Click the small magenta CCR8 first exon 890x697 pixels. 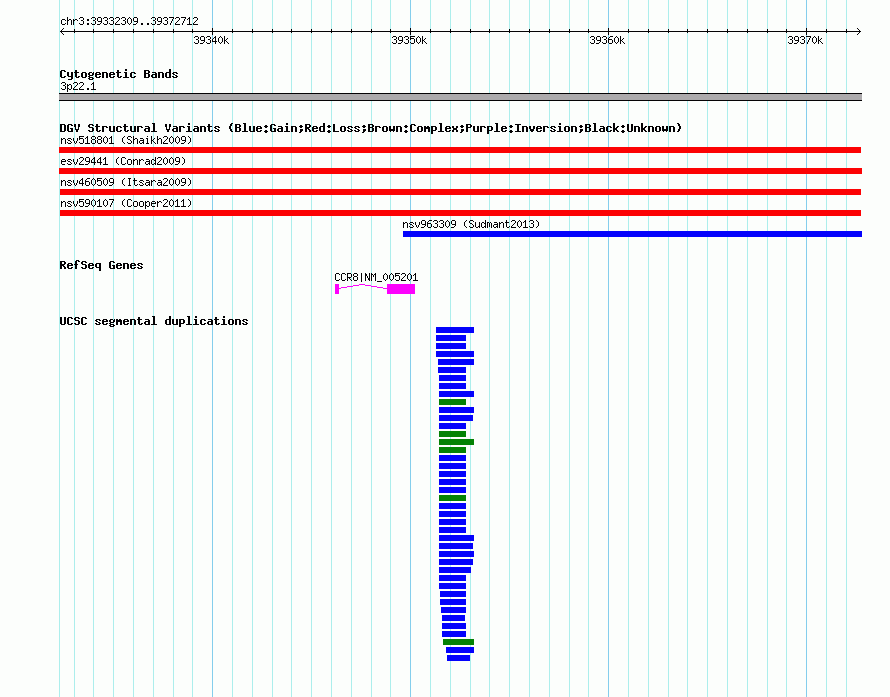pos(337,289)
